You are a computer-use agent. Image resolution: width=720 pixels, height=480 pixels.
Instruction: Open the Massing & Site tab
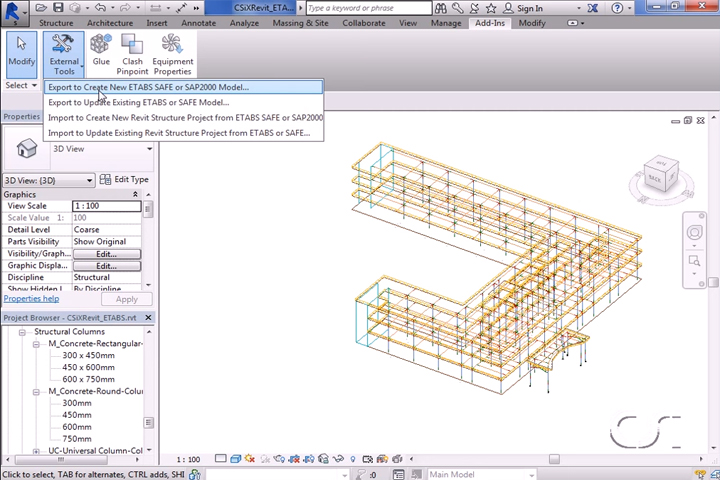[300, 23]
